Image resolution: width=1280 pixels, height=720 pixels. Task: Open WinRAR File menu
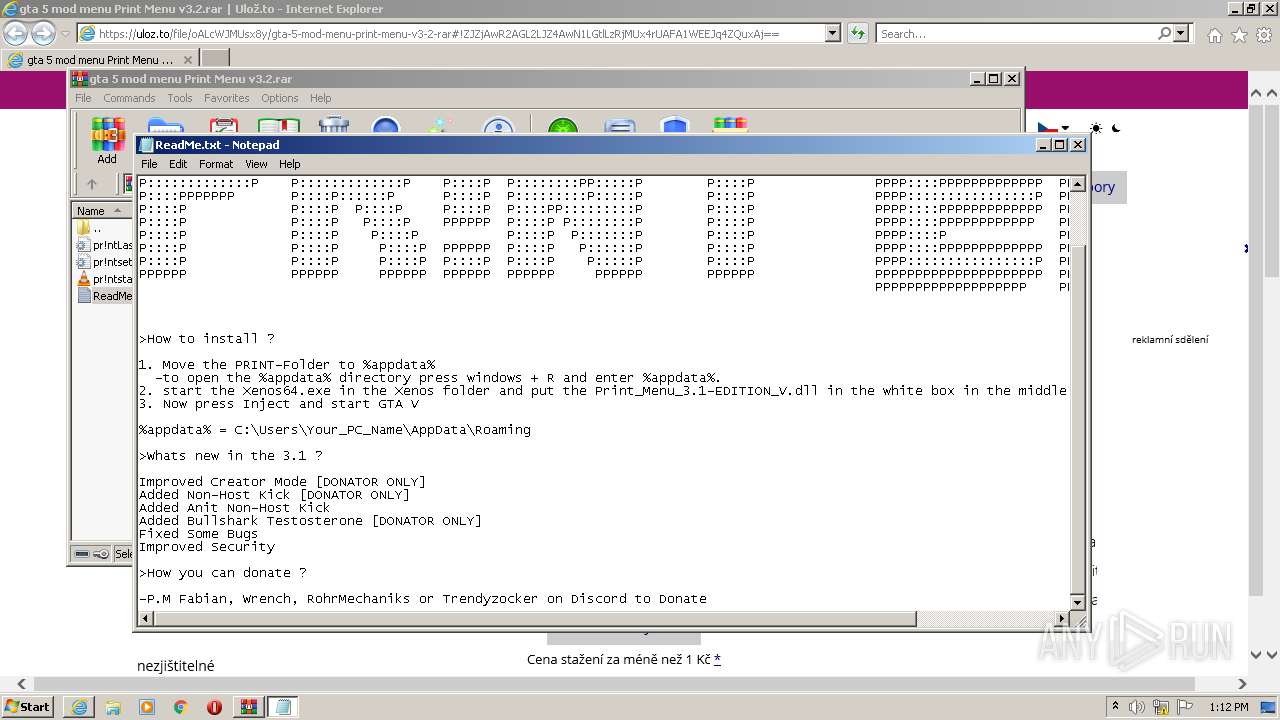pos(83,98)
